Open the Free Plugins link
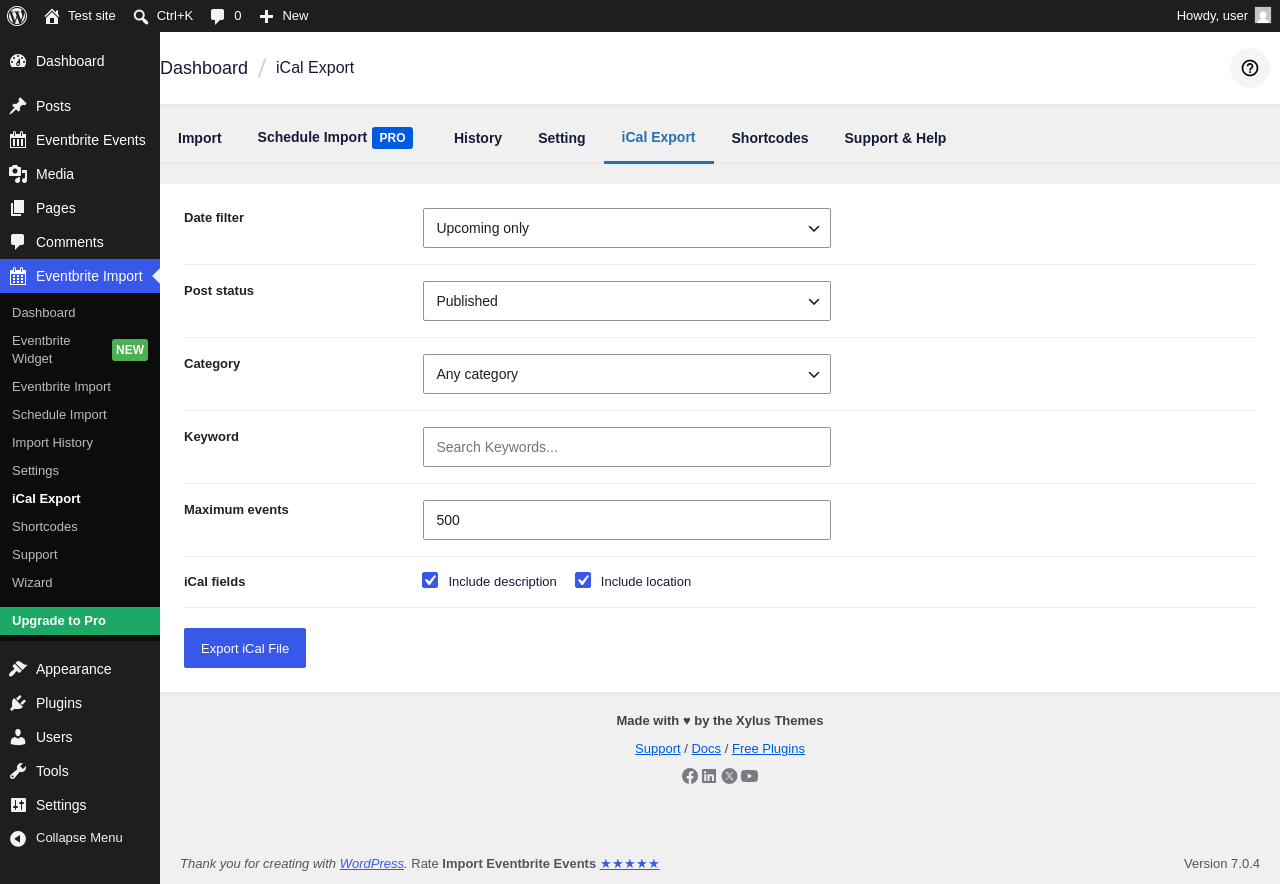This screenshot has height=884, width=1280. (768, 748)
